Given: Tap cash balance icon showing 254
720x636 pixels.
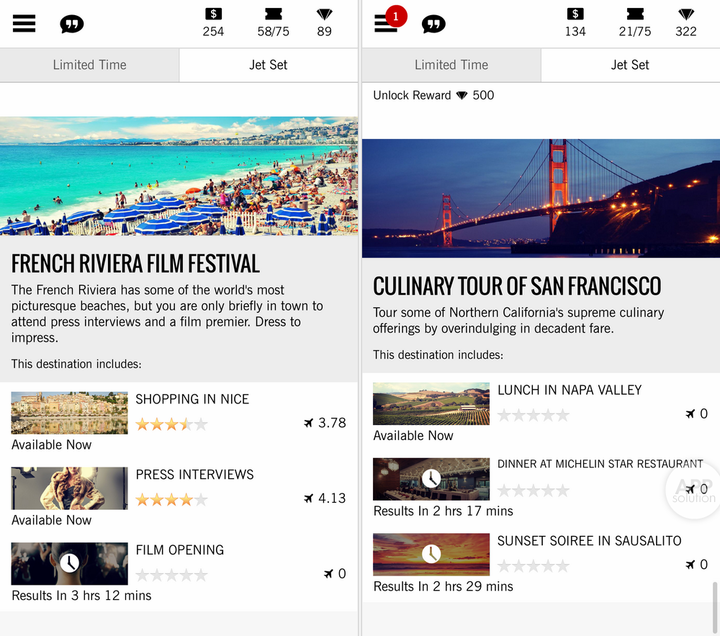Looking at the screenshot, I should click(213, 23).
